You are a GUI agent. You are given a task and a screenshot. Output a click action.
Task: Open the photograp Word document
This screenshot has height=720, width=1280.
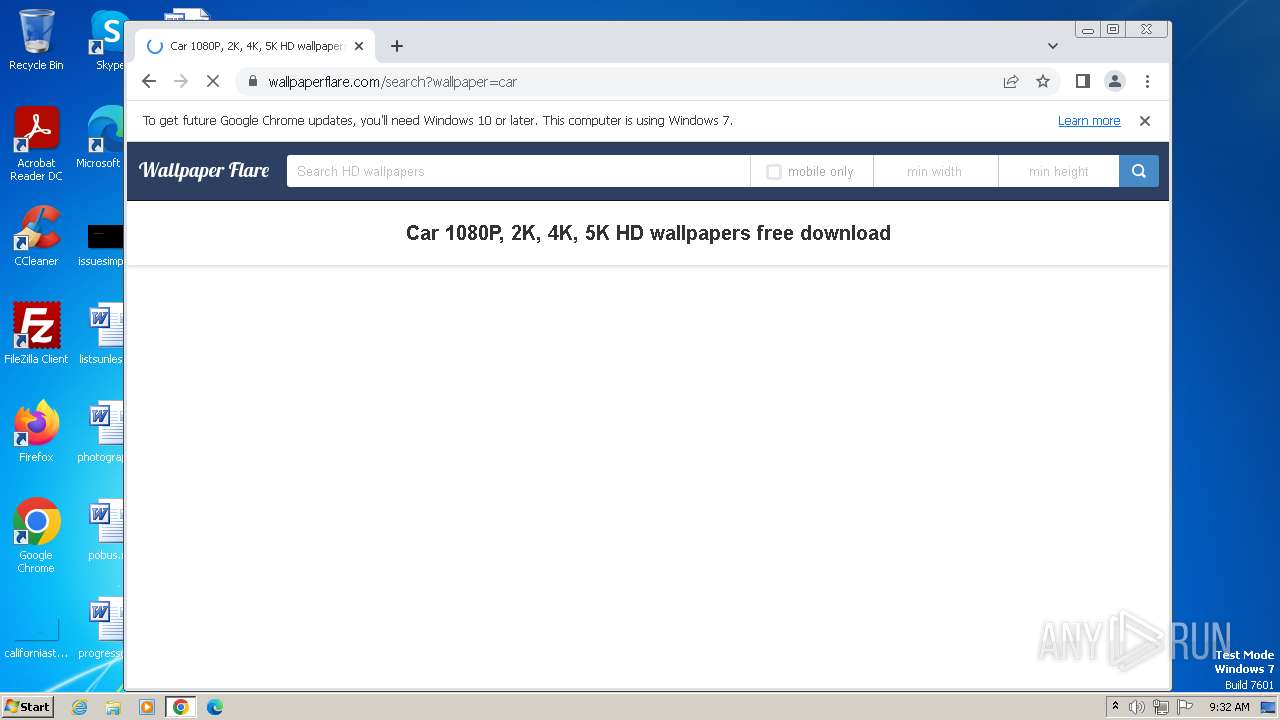coord(101,431)
